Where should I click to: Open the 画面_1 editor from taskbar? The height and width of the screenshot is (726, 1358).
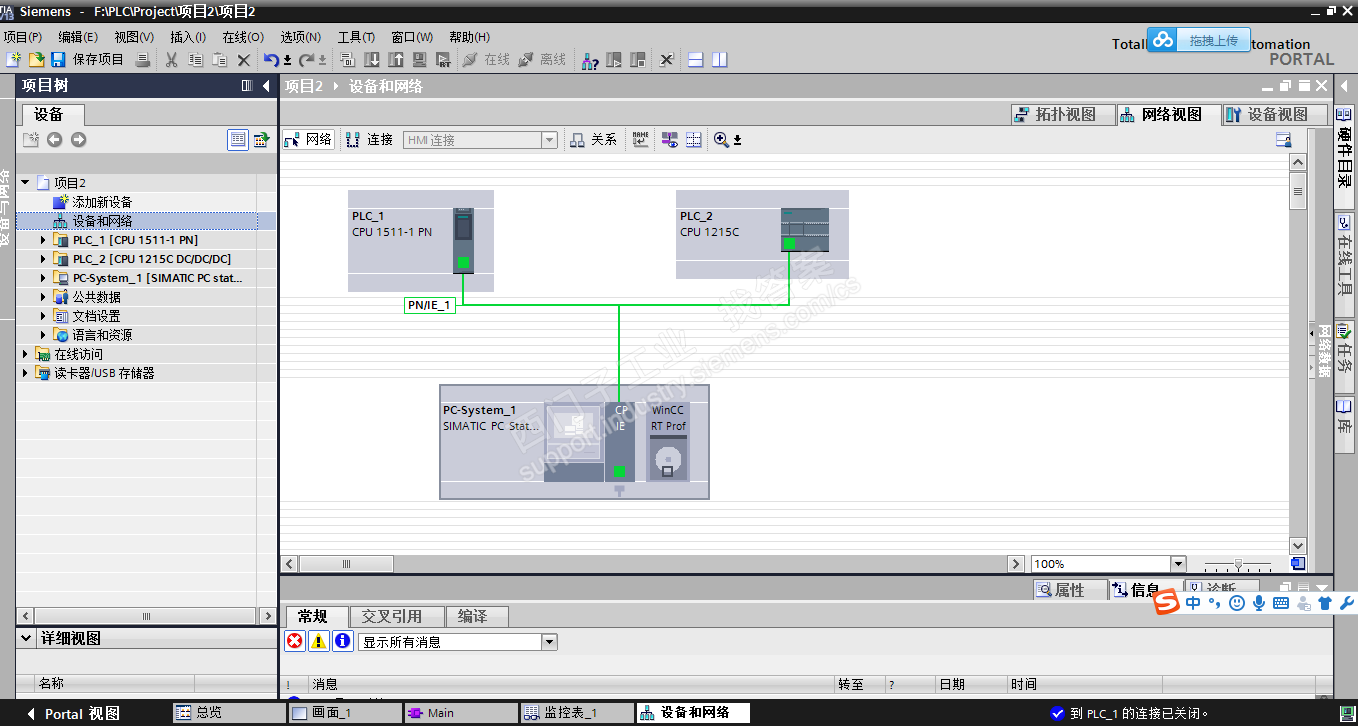(x=344, y=713)
